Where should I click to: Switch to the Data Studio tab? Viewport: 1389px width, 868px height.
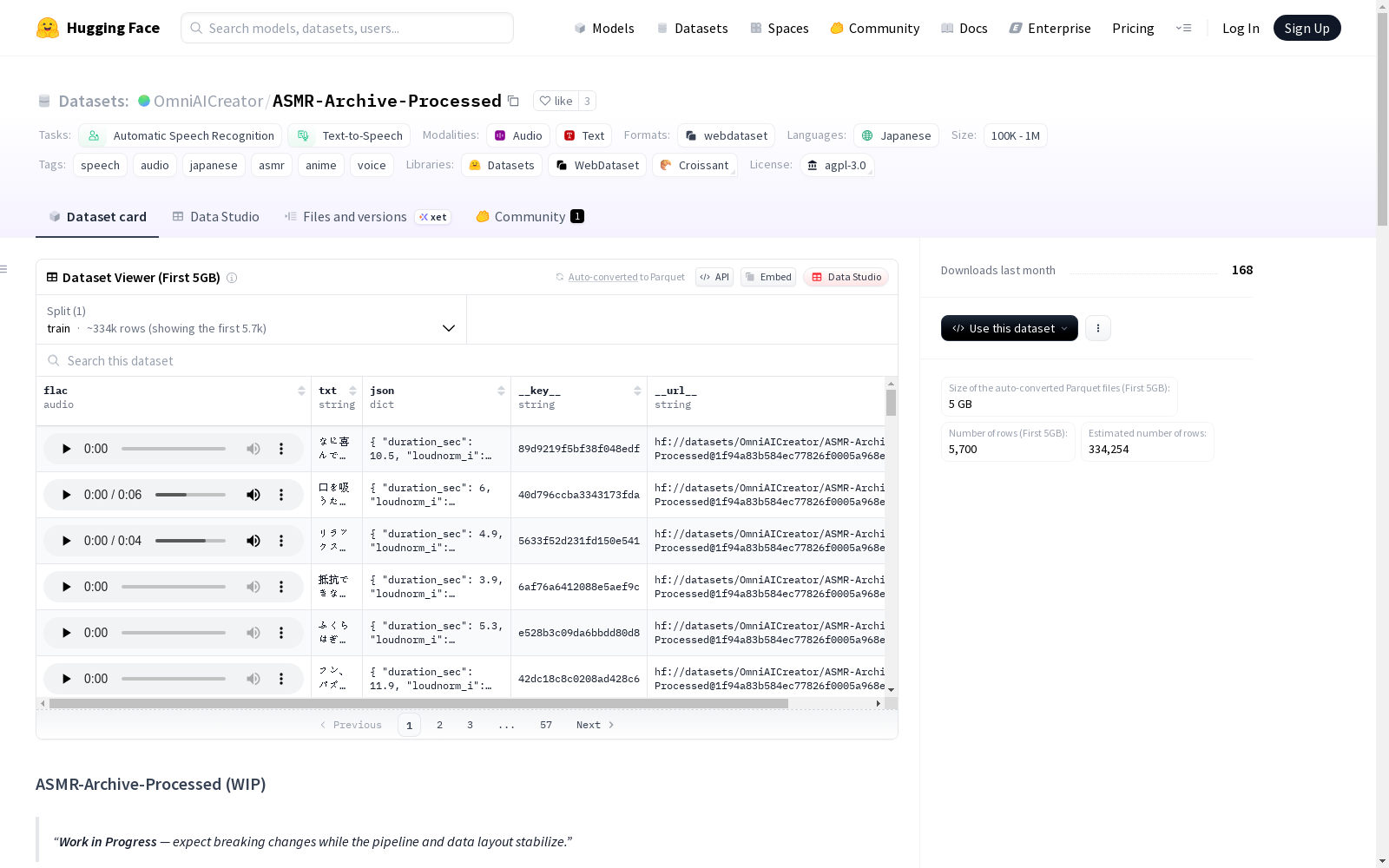coord(215,217)
